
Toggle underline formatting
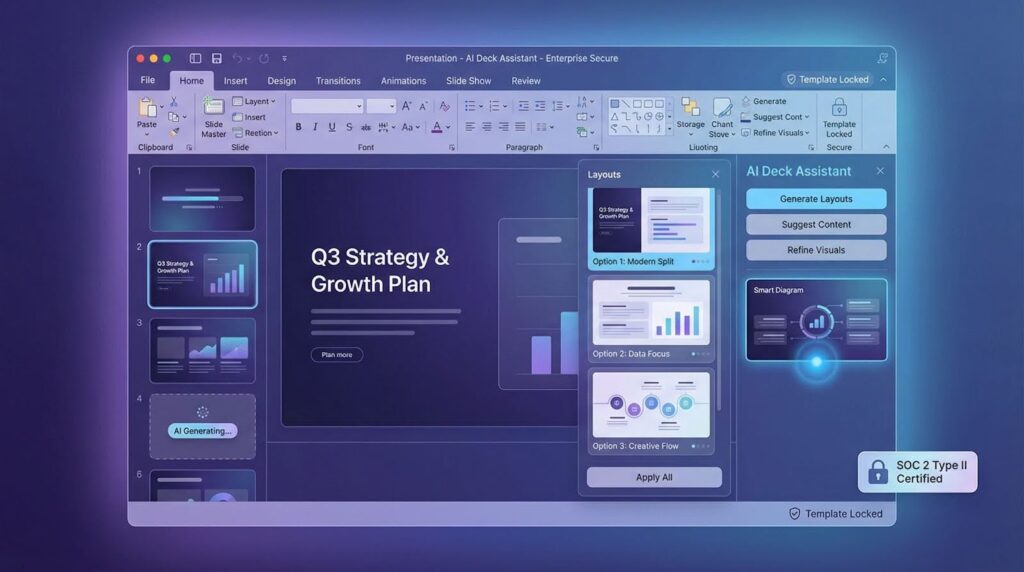(x=332, y=127)
